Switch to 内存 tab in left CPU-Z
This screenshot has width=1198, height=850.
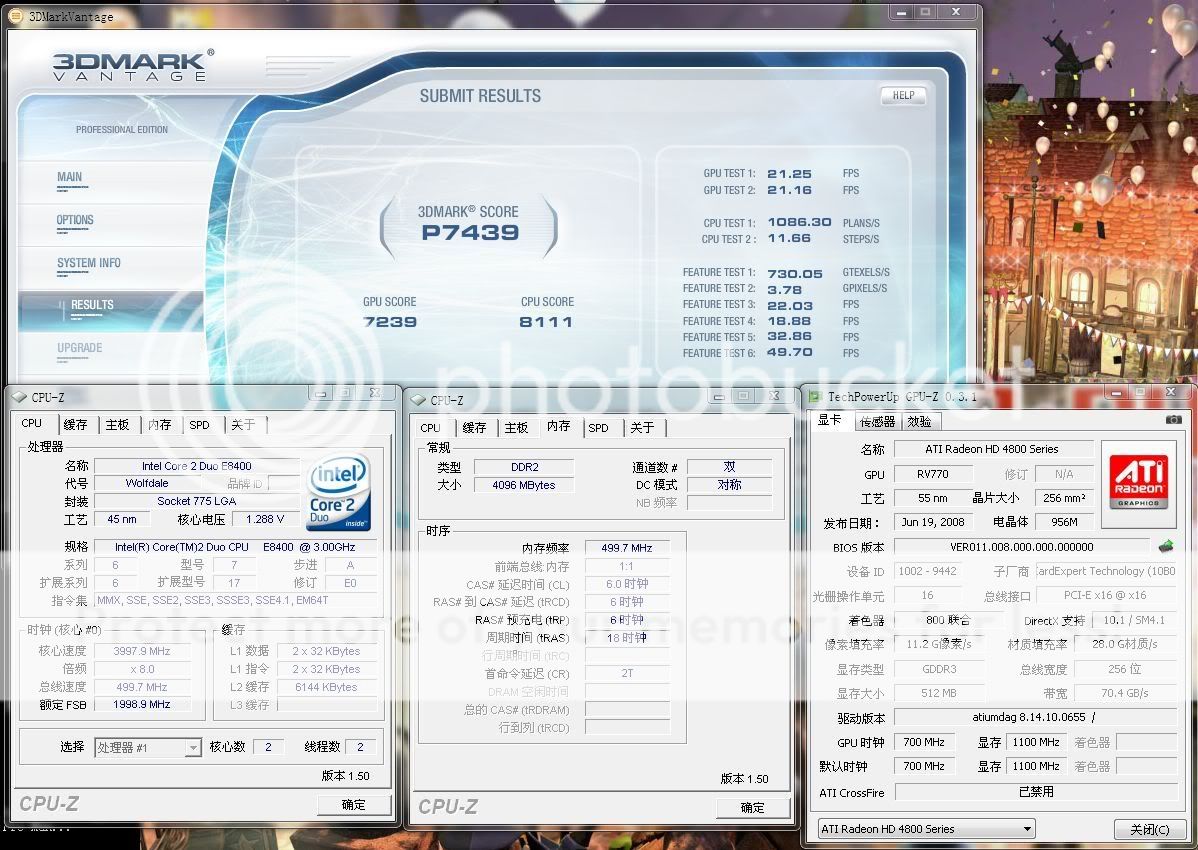pos(160,425)
